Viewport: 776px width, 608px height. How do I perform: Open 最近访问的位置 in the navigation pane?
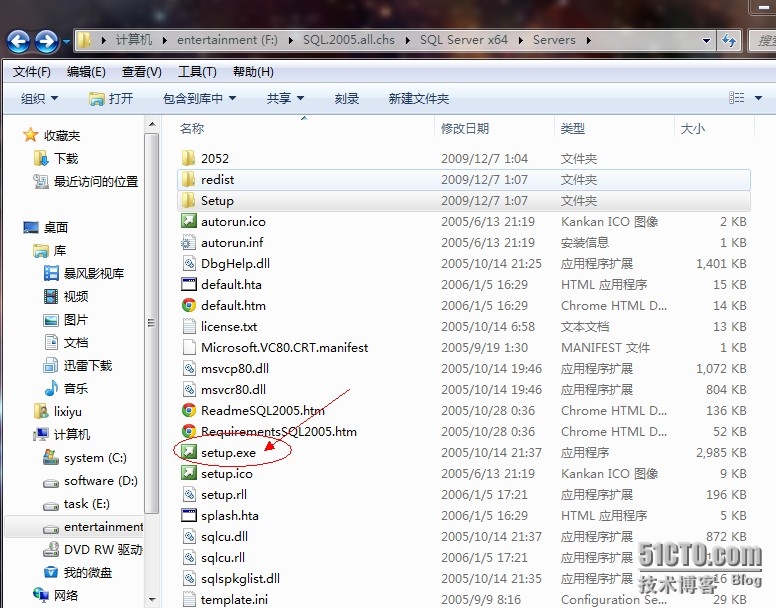(x=96, y=182)
